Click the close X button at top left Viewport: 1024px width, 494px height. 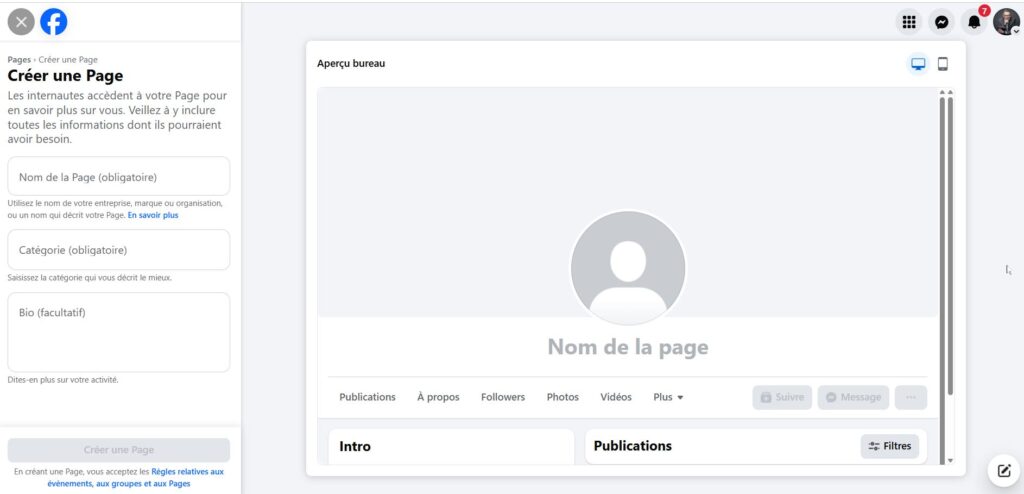[x=21, y=21]
